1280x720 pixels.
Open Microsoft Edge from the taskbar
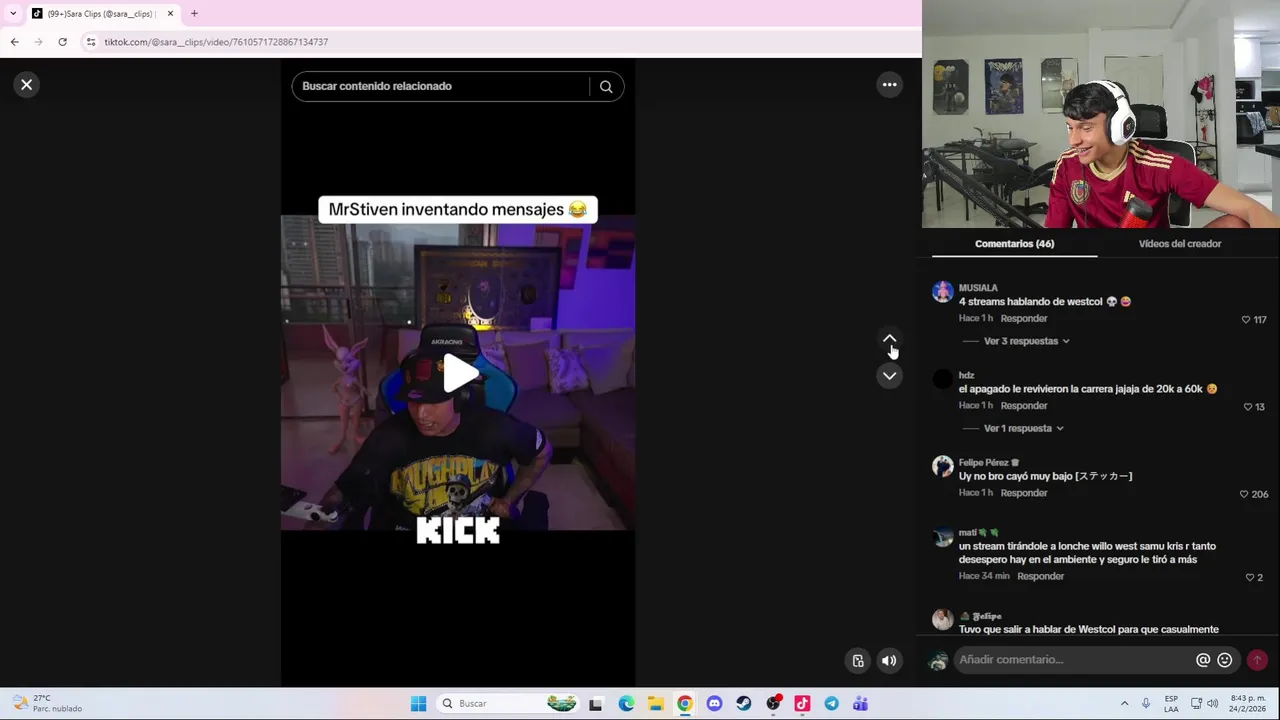pyautogui.click(x=626, y=704)
